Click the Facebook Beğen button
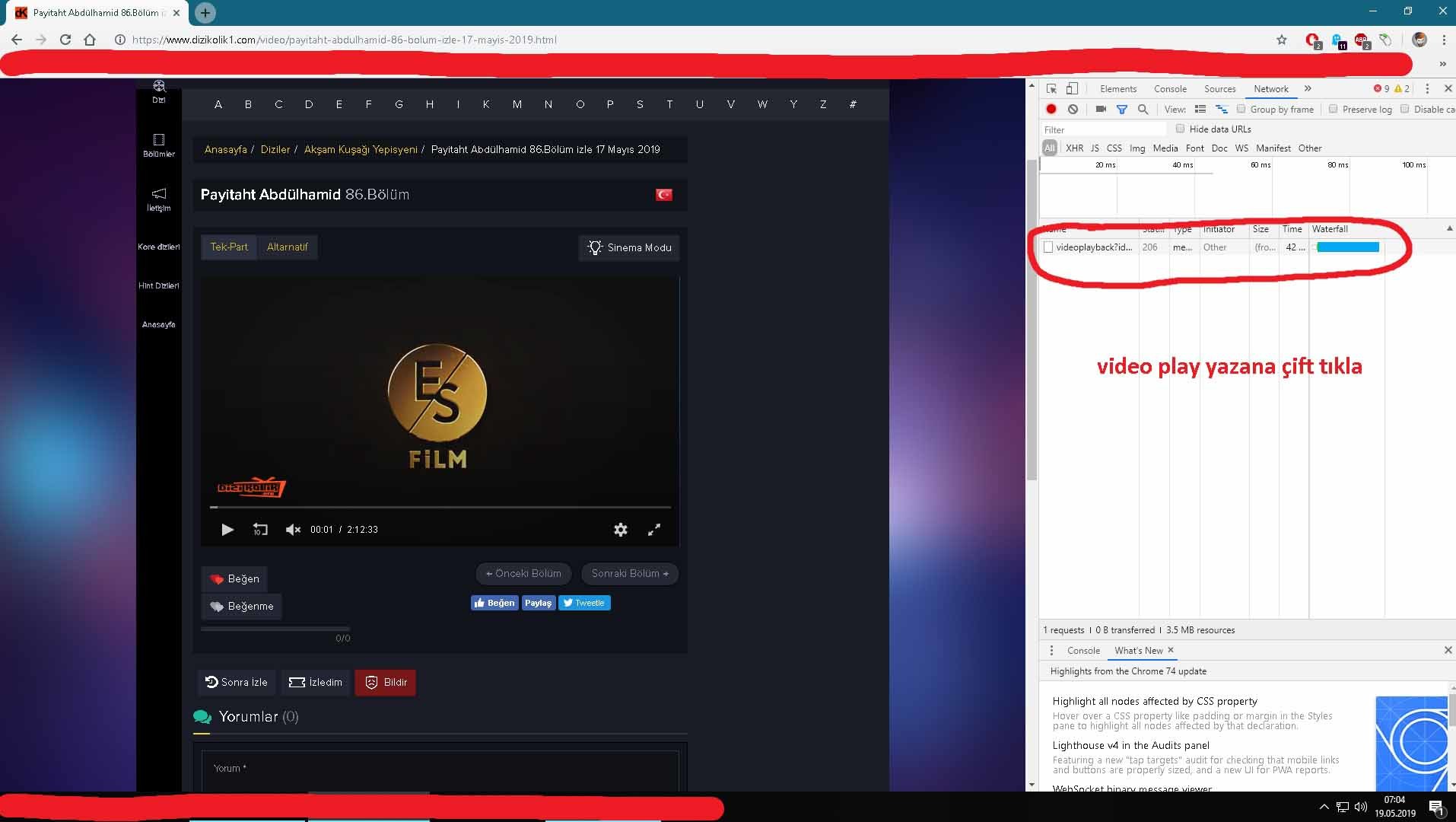The width and height of the screenshot is (1456, 822). click(494, 603)
